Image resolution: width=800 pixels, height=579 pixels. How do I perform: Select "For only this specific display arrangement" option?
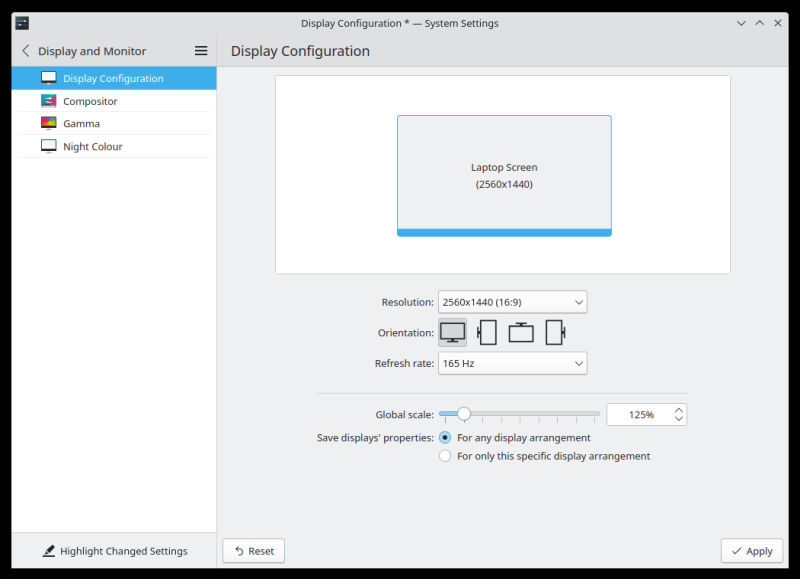click(445, 456)
